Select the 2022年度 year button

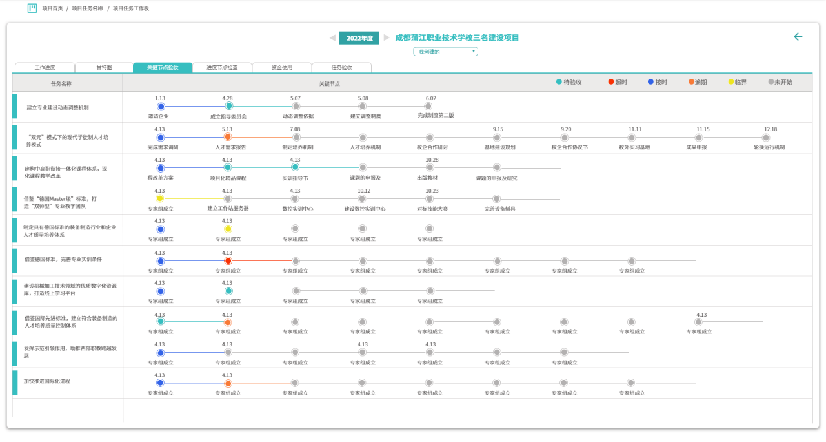tap(358, 38)
